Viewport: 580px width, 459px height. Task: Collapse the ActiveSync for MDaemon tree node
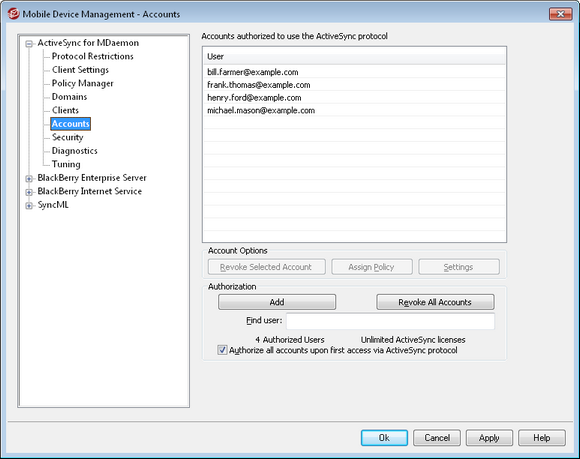[29, 44]
